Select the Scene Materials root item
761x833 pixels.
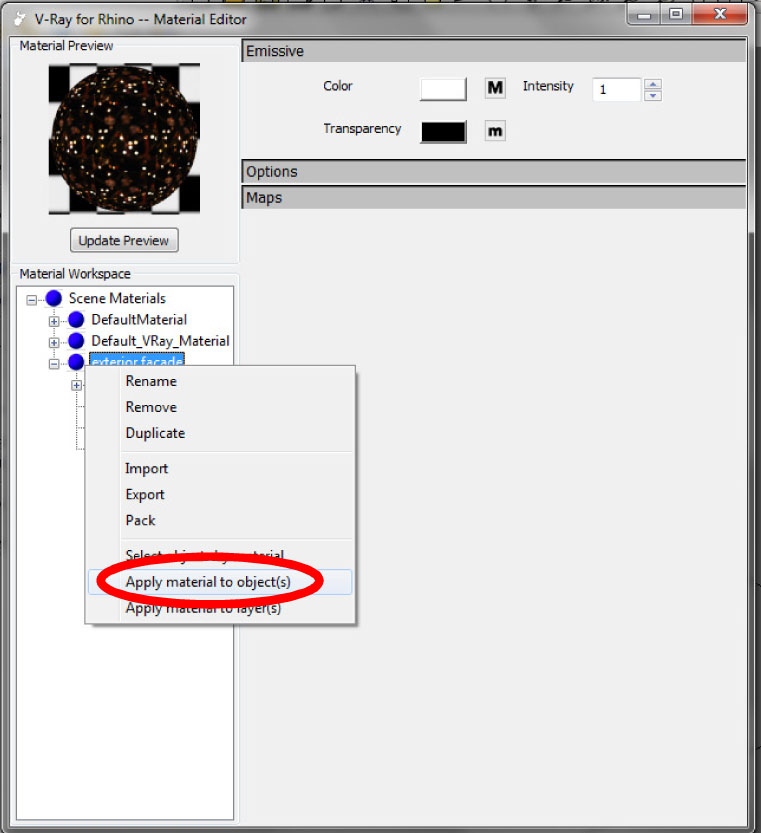point(117,298)
